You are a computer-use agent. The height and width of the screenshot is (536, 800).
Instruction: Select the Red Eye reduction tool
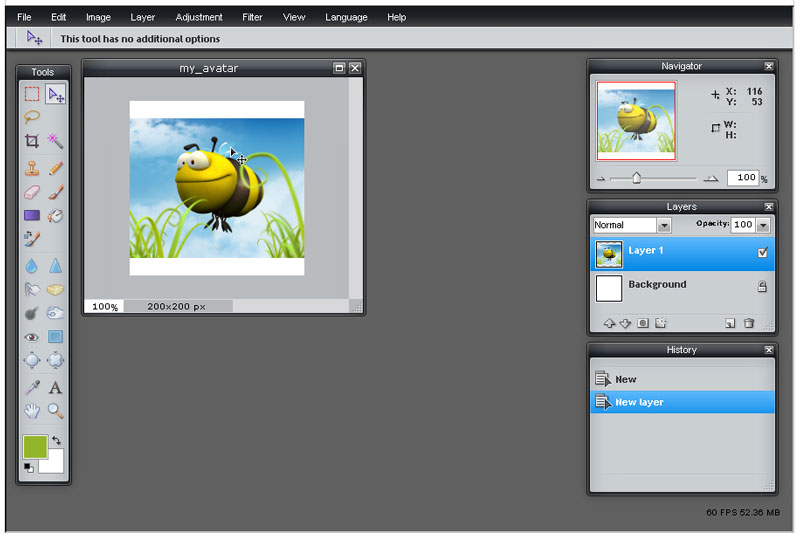tap(32, 337)
